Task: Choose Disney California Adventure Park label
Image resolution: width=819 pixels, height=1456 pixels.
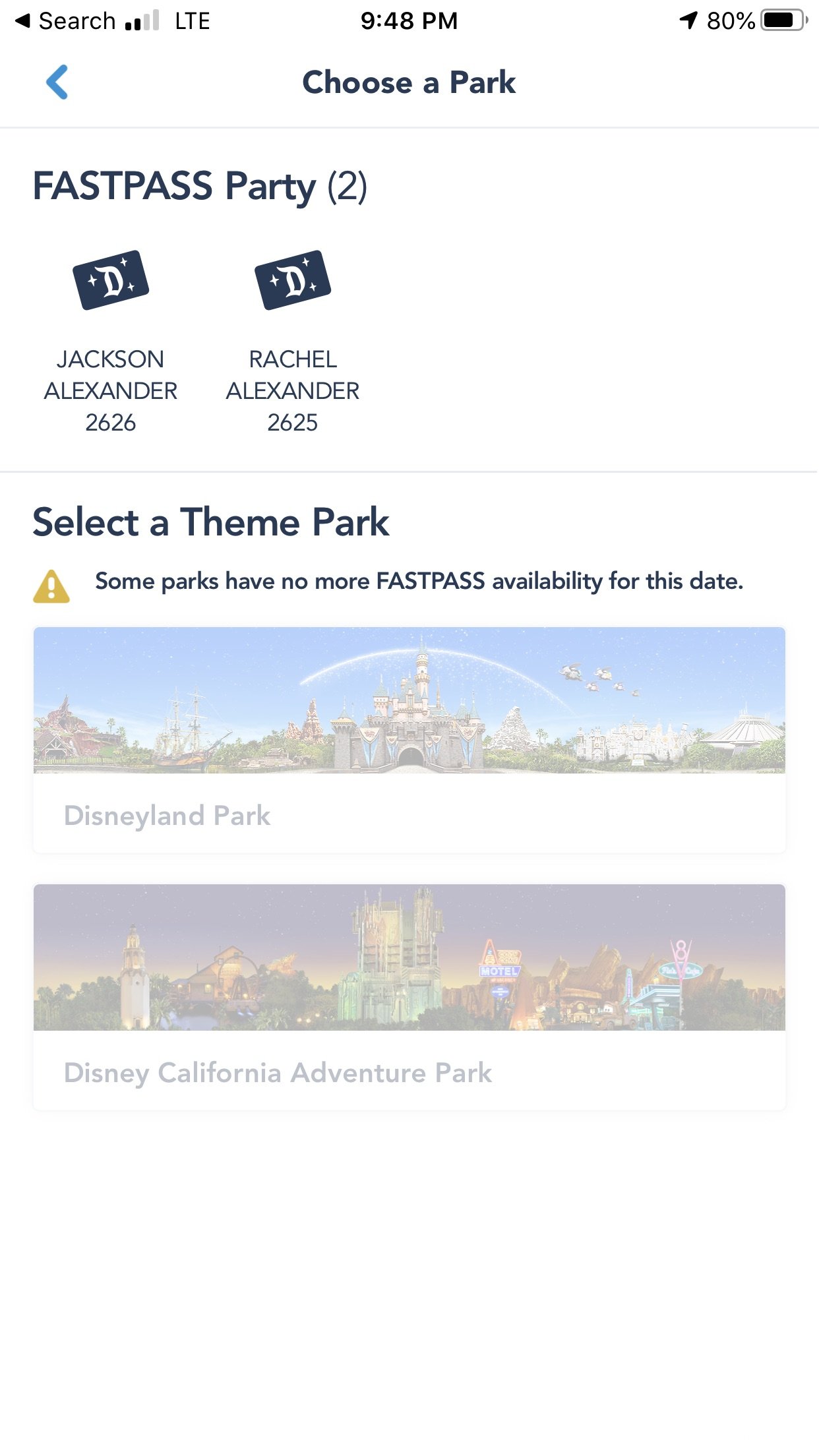Action: pos(278,1073)
